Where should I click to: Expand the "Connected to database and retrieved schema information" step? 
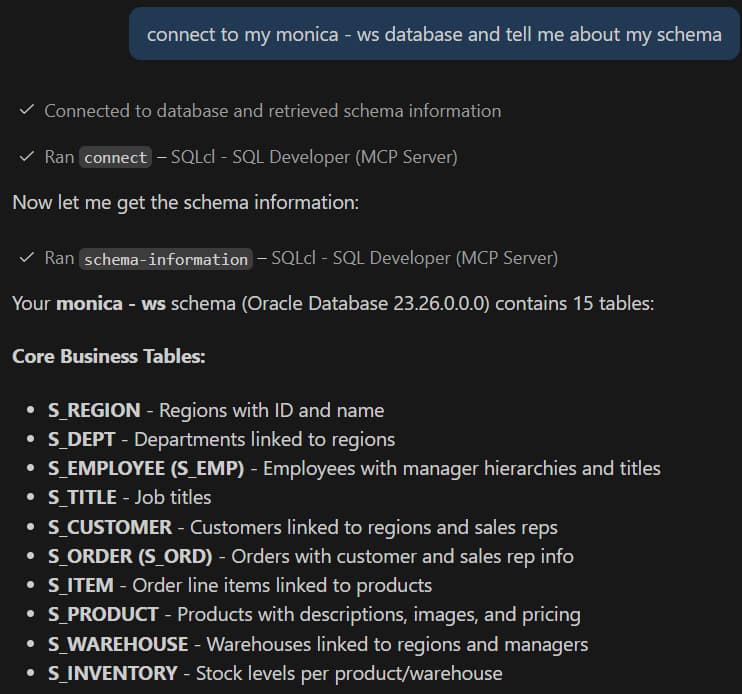[x=272, y=111]
